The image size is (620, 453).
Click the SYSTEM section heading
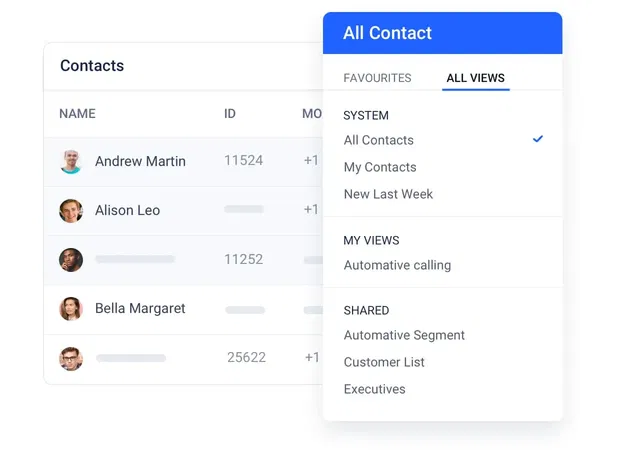366,115
